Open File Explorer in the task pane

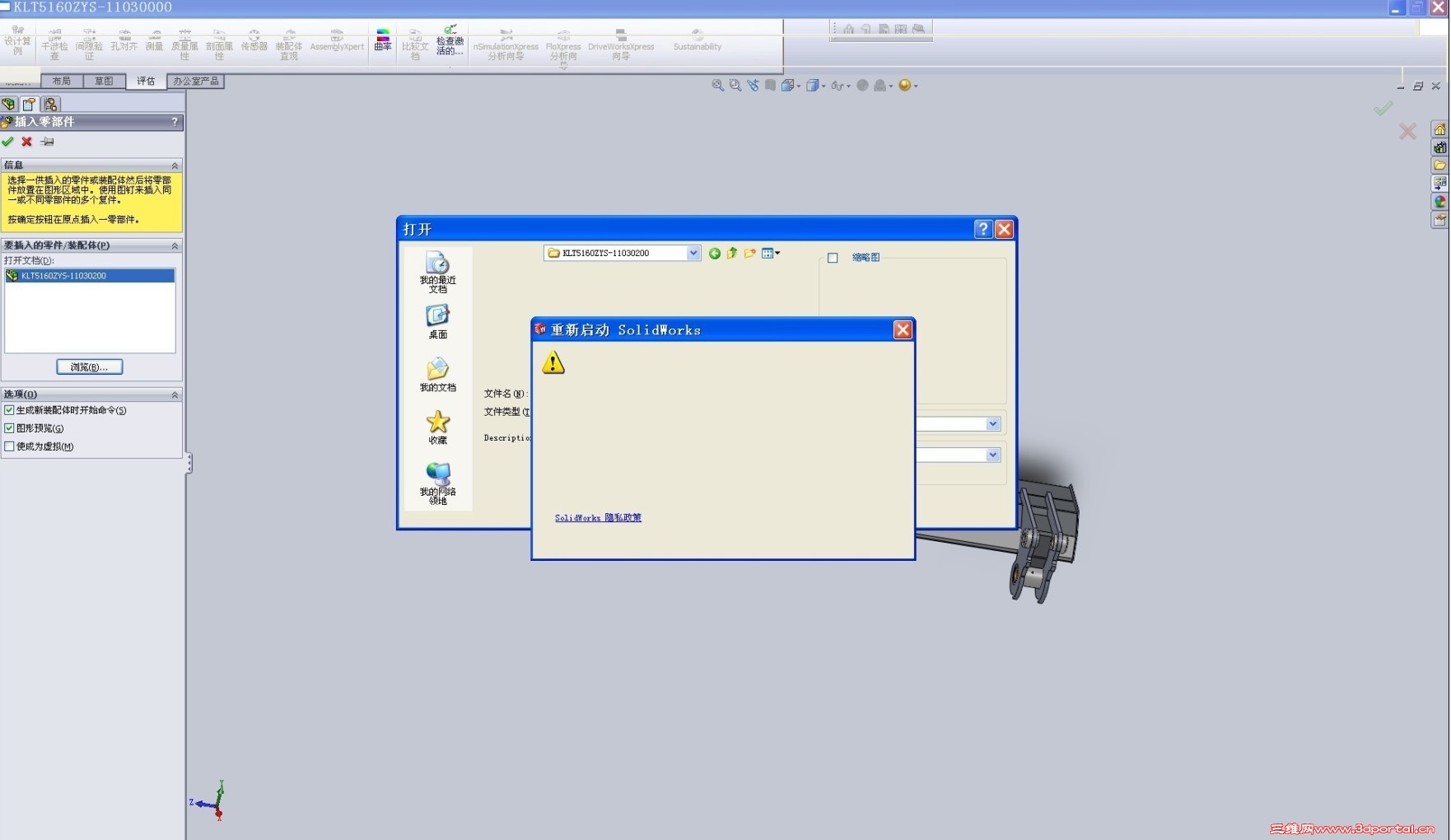pyautogui.click(x=1439, y=166)
